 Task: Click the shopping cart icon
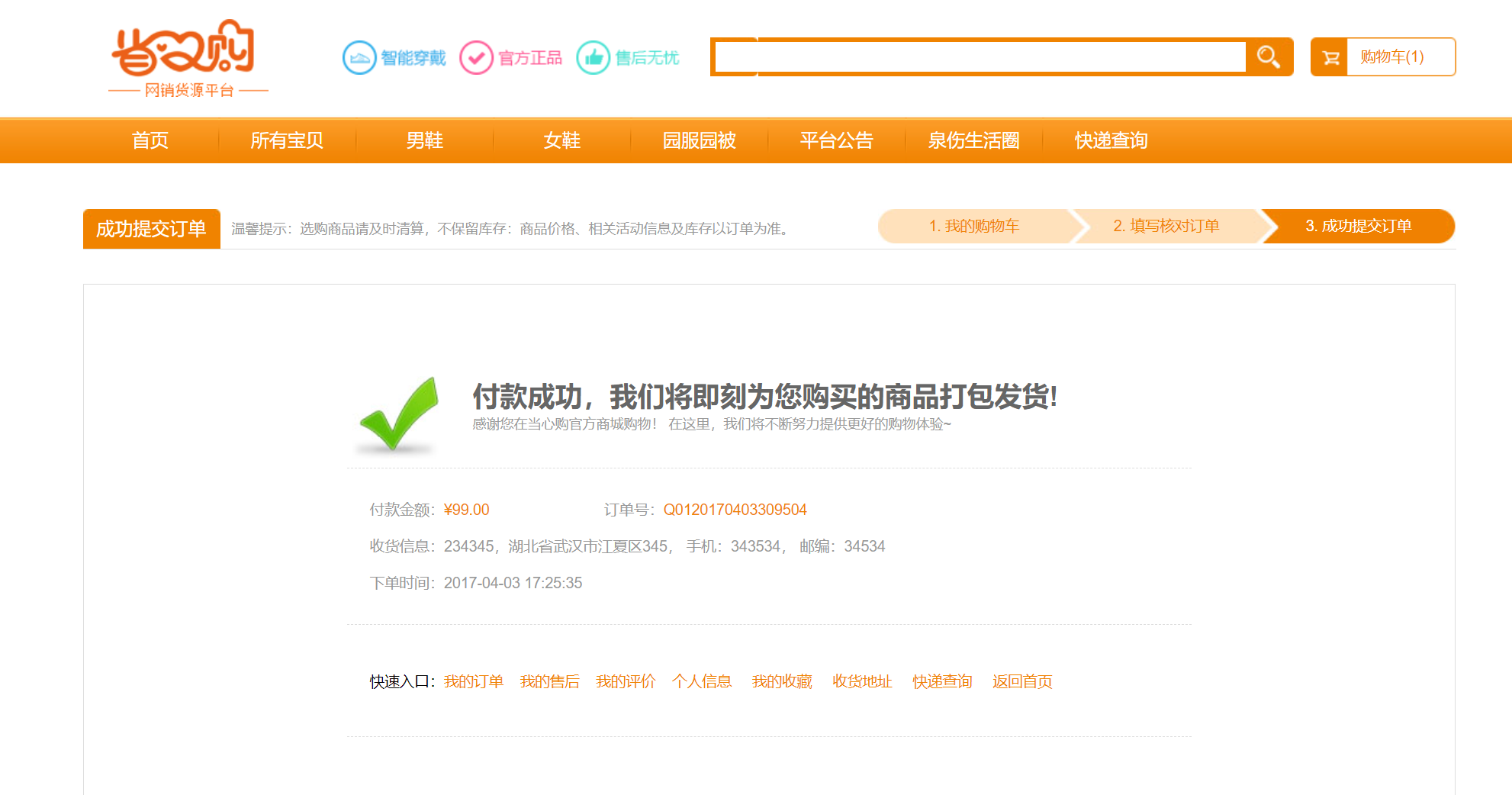click(x=1330, y=57)
